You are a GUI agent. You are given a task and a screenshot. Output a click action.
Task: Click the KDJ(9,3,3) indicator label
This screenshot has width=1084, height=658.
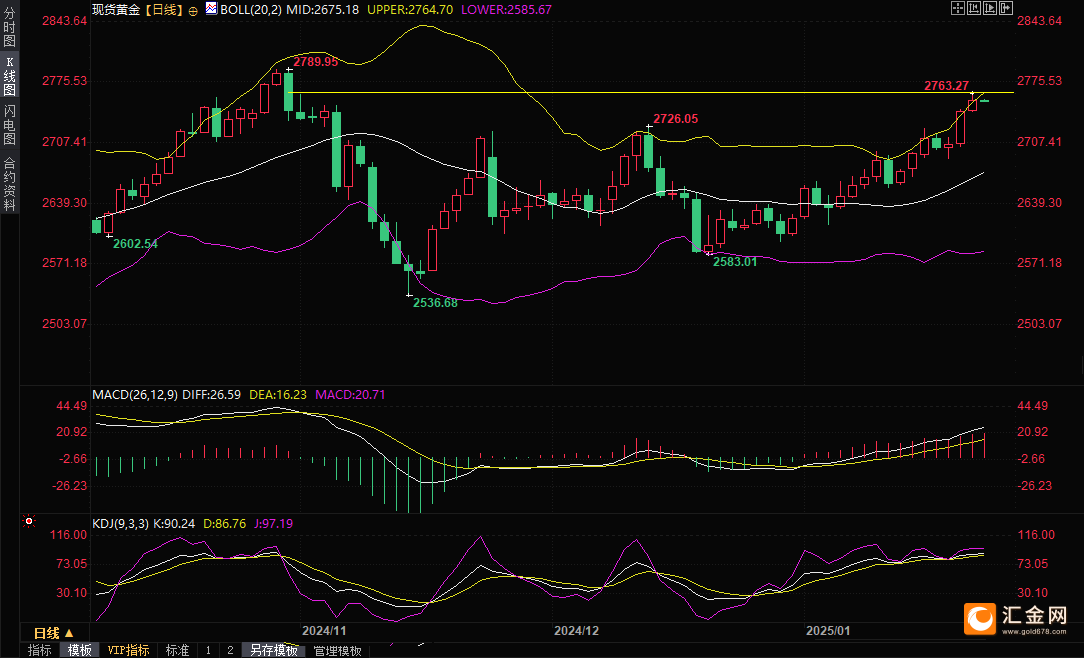pyautogui.click(x=120, y=523)
